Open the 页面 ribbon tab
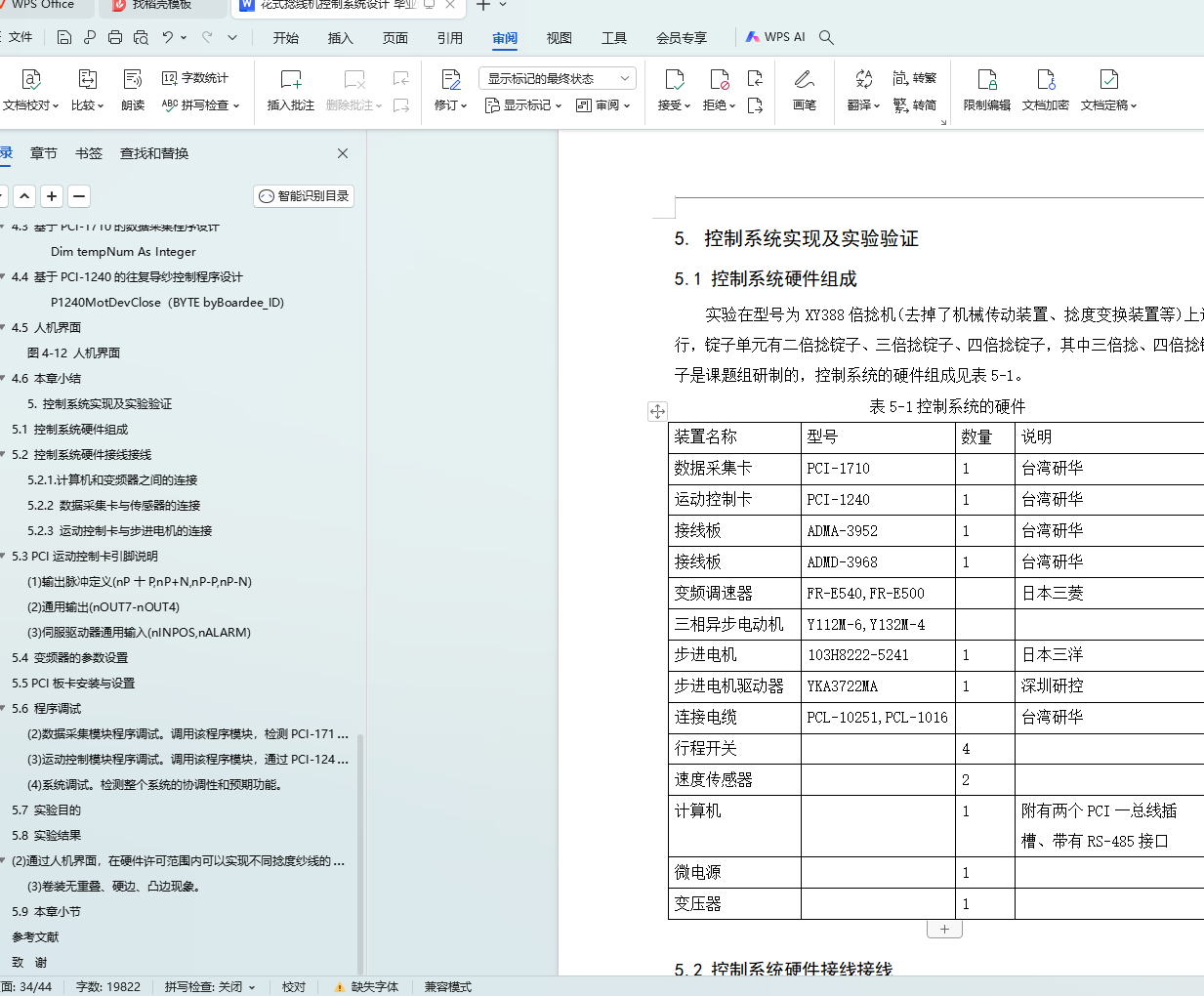The width and height of the screenshot is (1204, 996). (x=395, y=38)
